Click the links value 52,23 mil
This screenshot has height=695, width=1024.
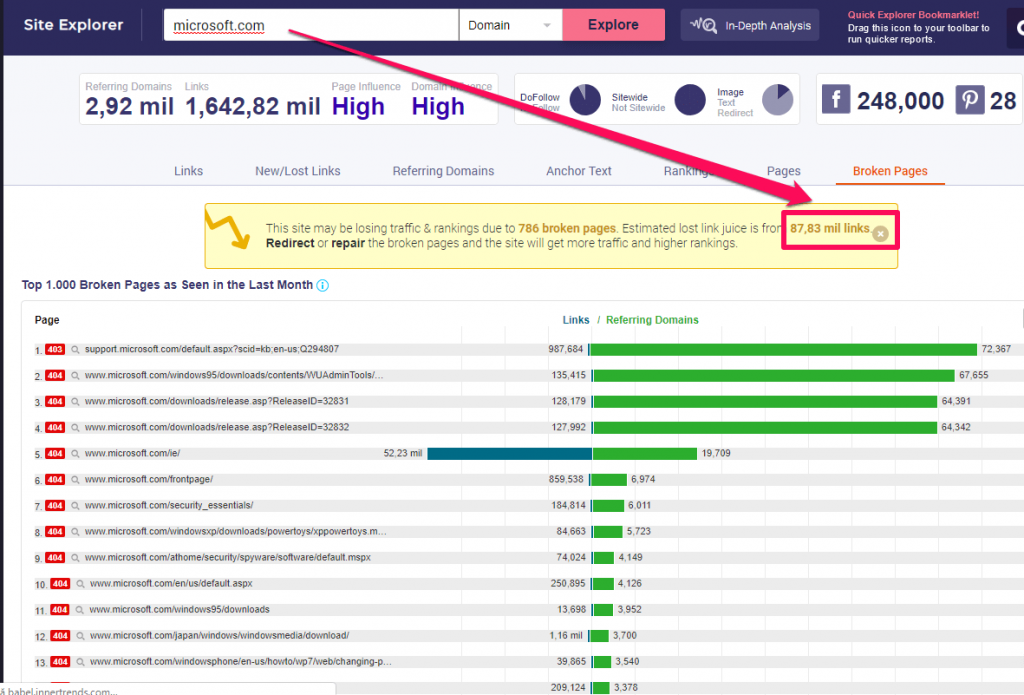point(403,453)
